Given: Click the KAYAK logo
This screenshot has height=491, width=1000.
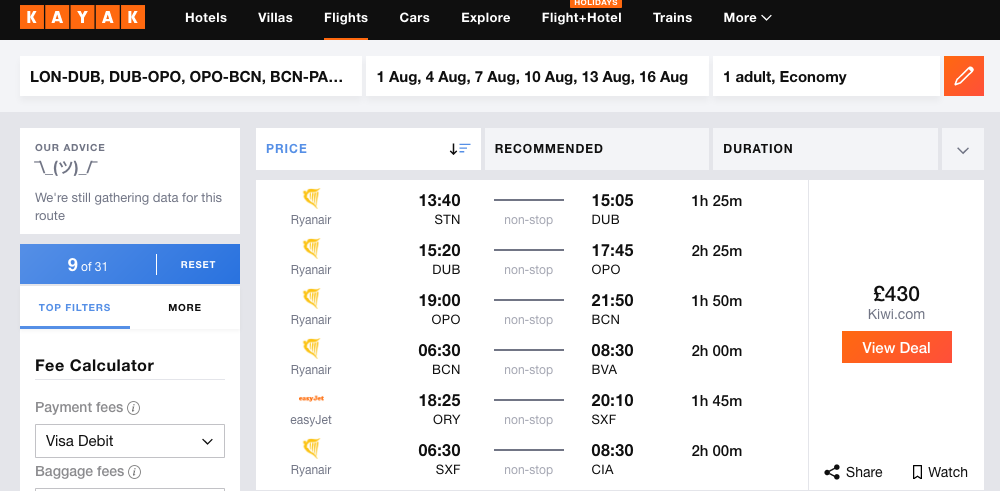Looking at the screenshot, I should pos(82,17).
